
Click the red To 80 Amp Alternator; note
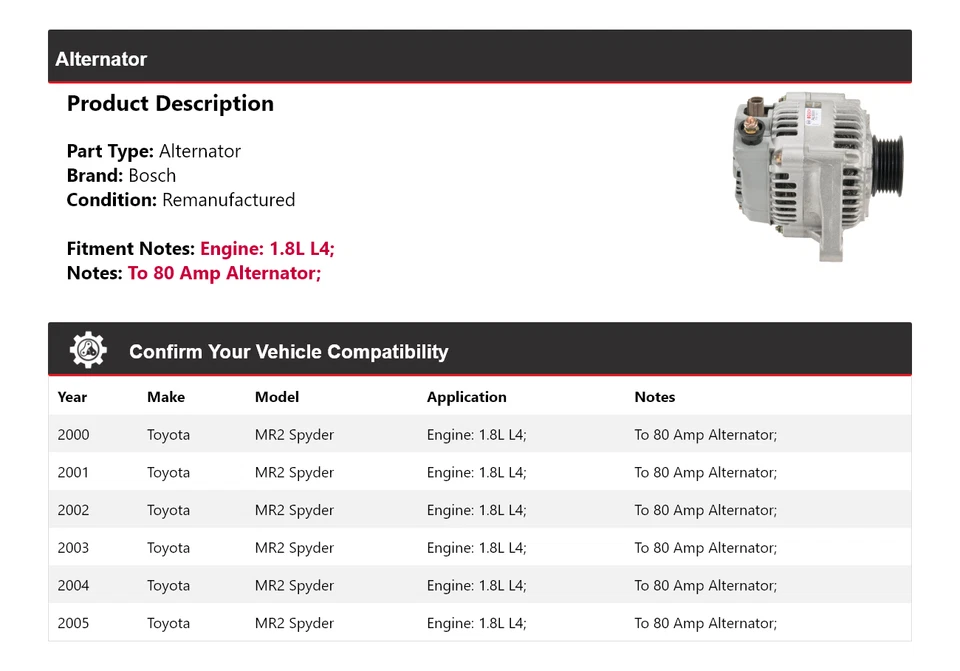tap(224, 273)
